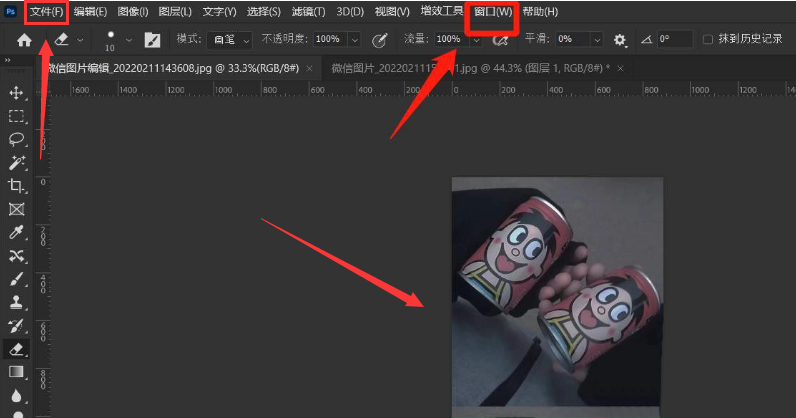Open the 模式 eraser mode dropdown
This screenshot has width=796, height=418.
pos(229,40)
